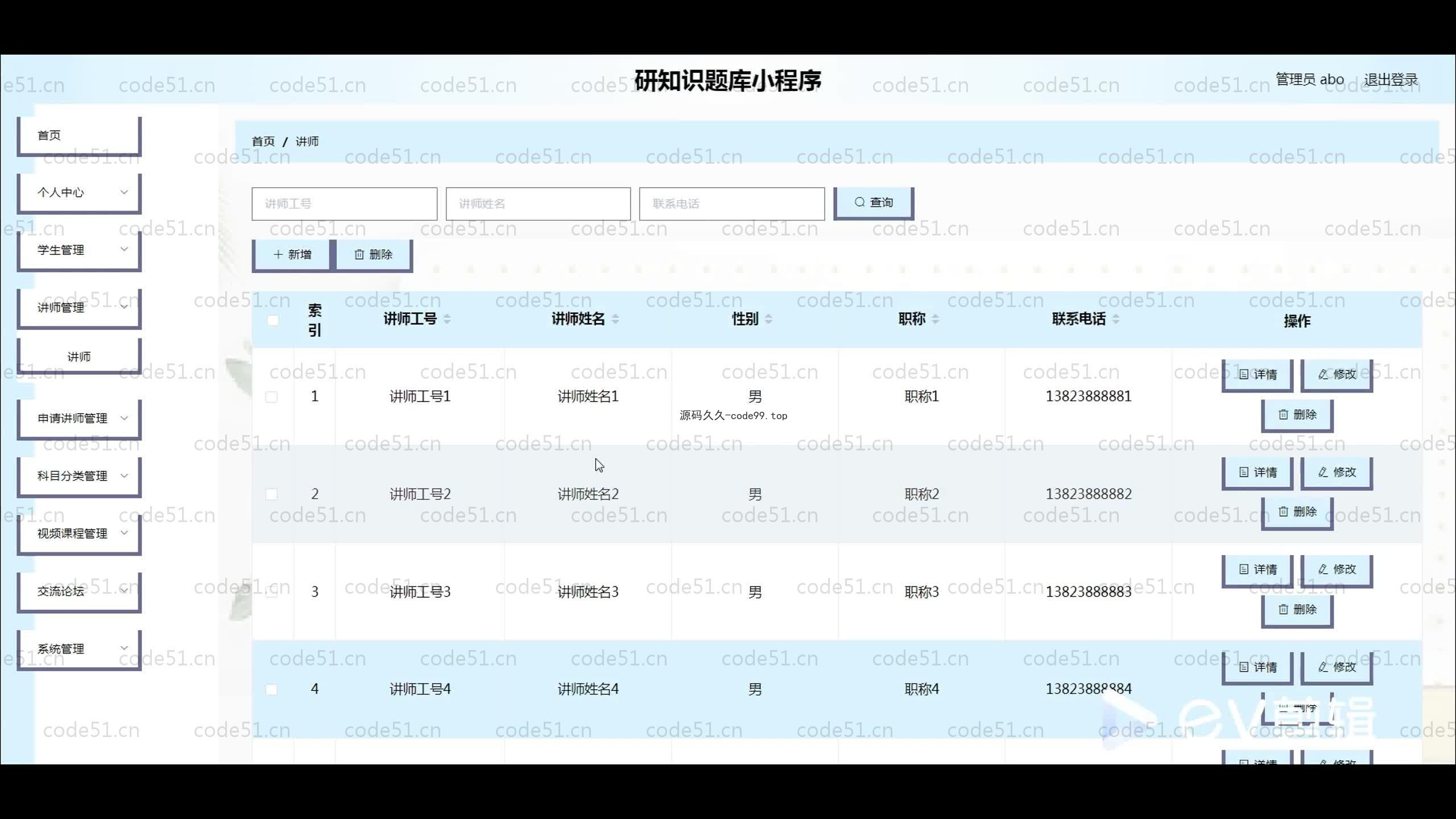Click the 索引 column header
Image resolution: width=1456 pixels, height=819 pixels.
tap(315, 320)
